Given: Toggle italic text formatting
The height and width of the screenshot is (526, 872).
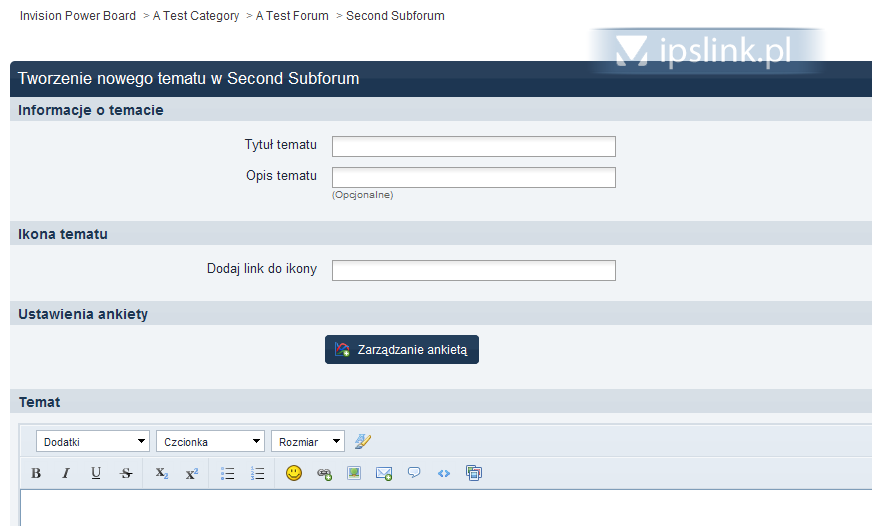Looking at the screenshot, I should (x=66, y=474).
